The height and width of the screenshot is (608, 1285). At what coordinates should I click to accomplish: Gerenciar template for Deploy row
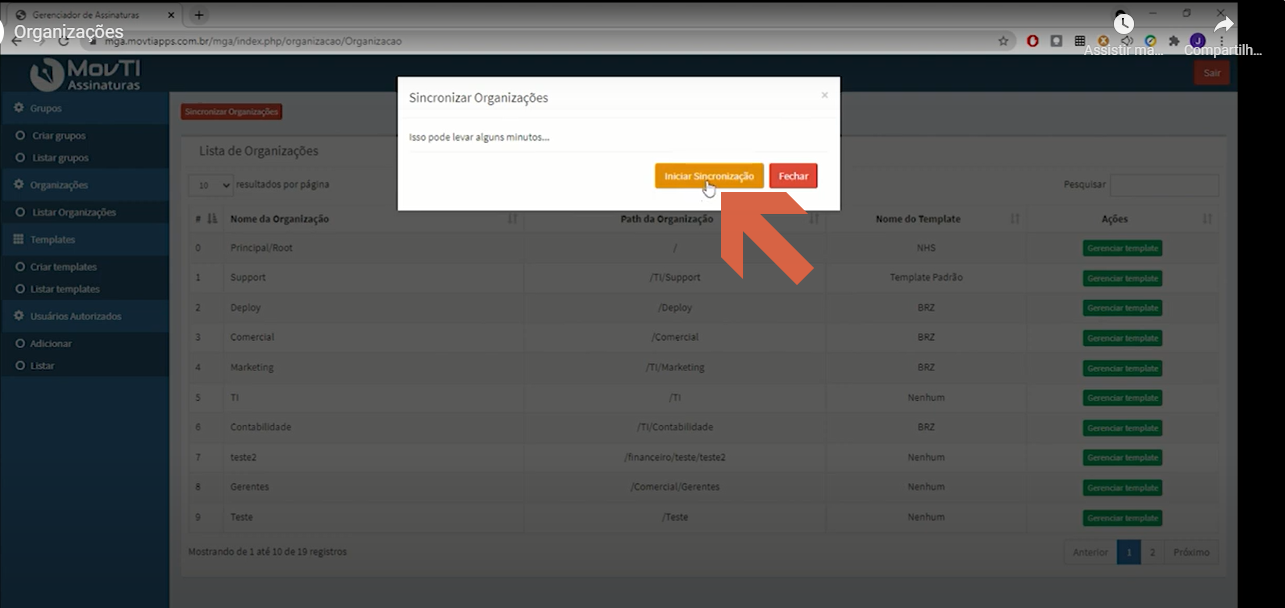coord(1122,308)
